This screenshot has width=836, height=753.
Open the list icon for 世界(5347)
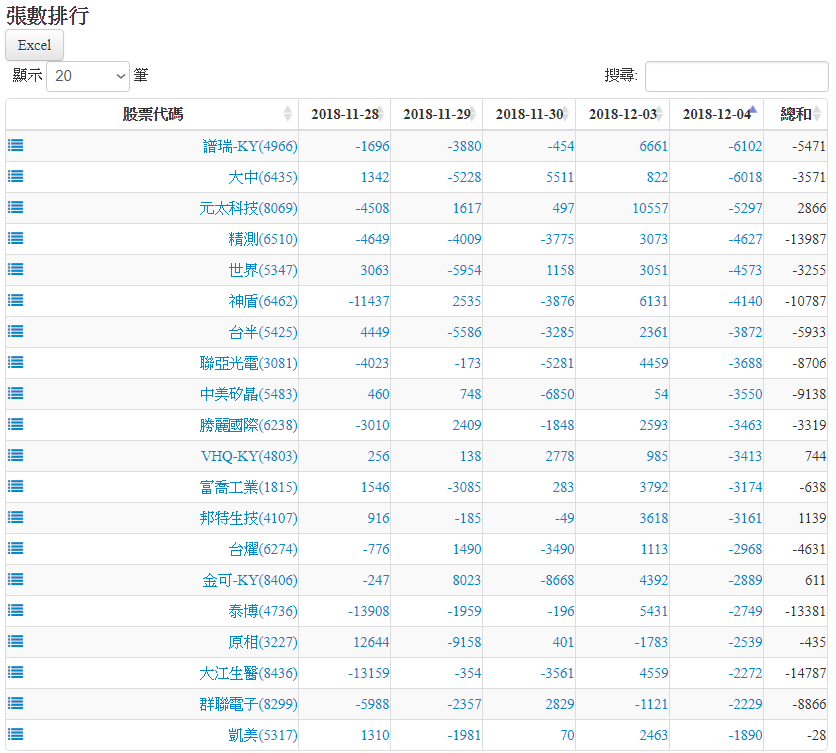tap(16, 269)
